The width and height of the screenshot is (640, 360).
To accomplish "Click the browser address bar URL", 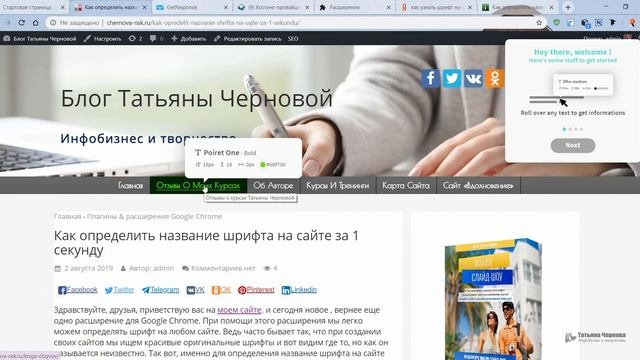I will (203, 23).
